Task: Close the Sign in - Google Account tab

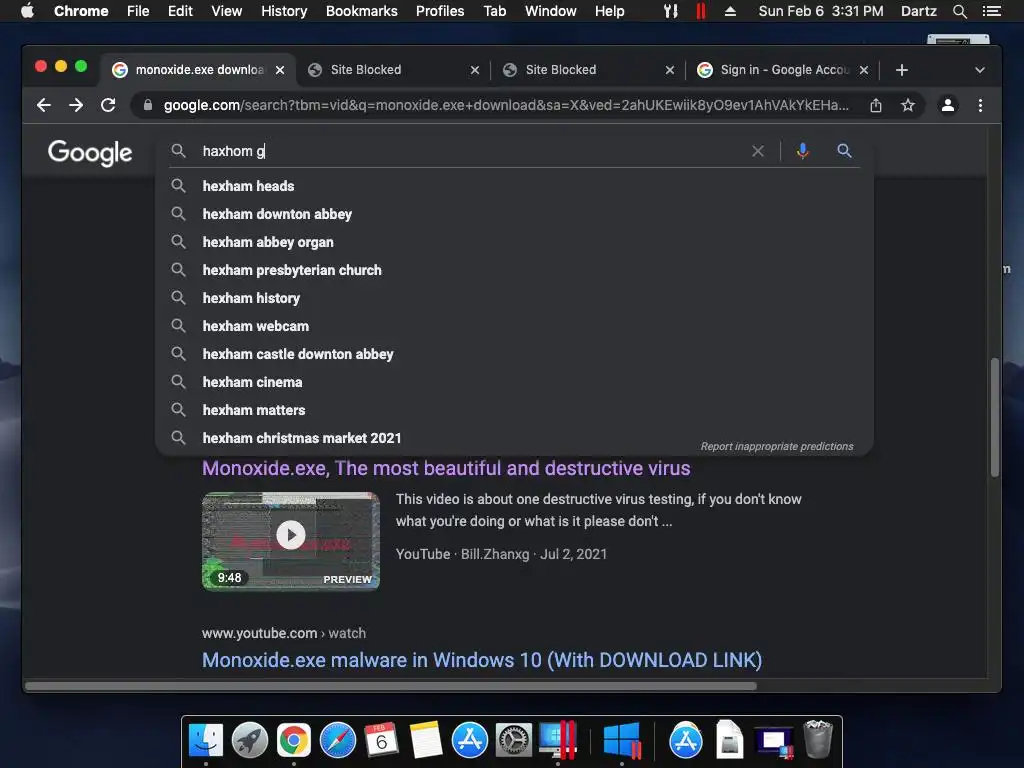Action: tap(864, 70)
